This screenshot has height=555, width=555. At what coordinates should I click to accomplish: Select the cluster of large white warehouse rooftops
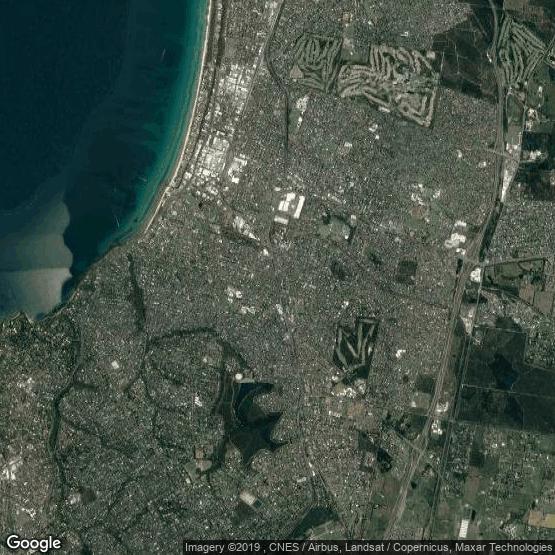click(x=290, y=207)
